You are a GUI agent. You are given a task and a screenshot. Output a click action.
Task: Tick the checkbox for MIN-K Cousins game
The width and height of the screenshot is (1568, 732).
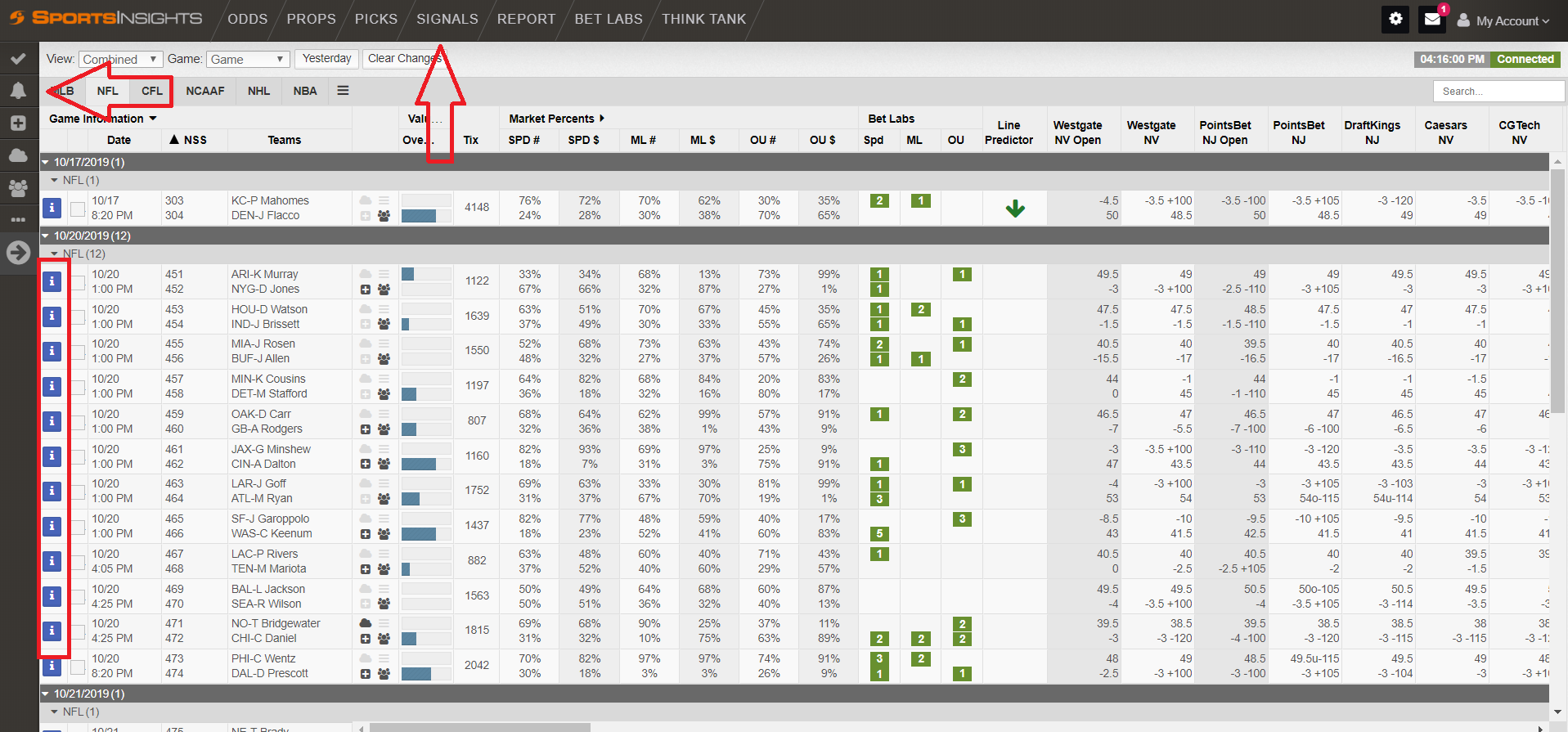click(x=78, y=387)
